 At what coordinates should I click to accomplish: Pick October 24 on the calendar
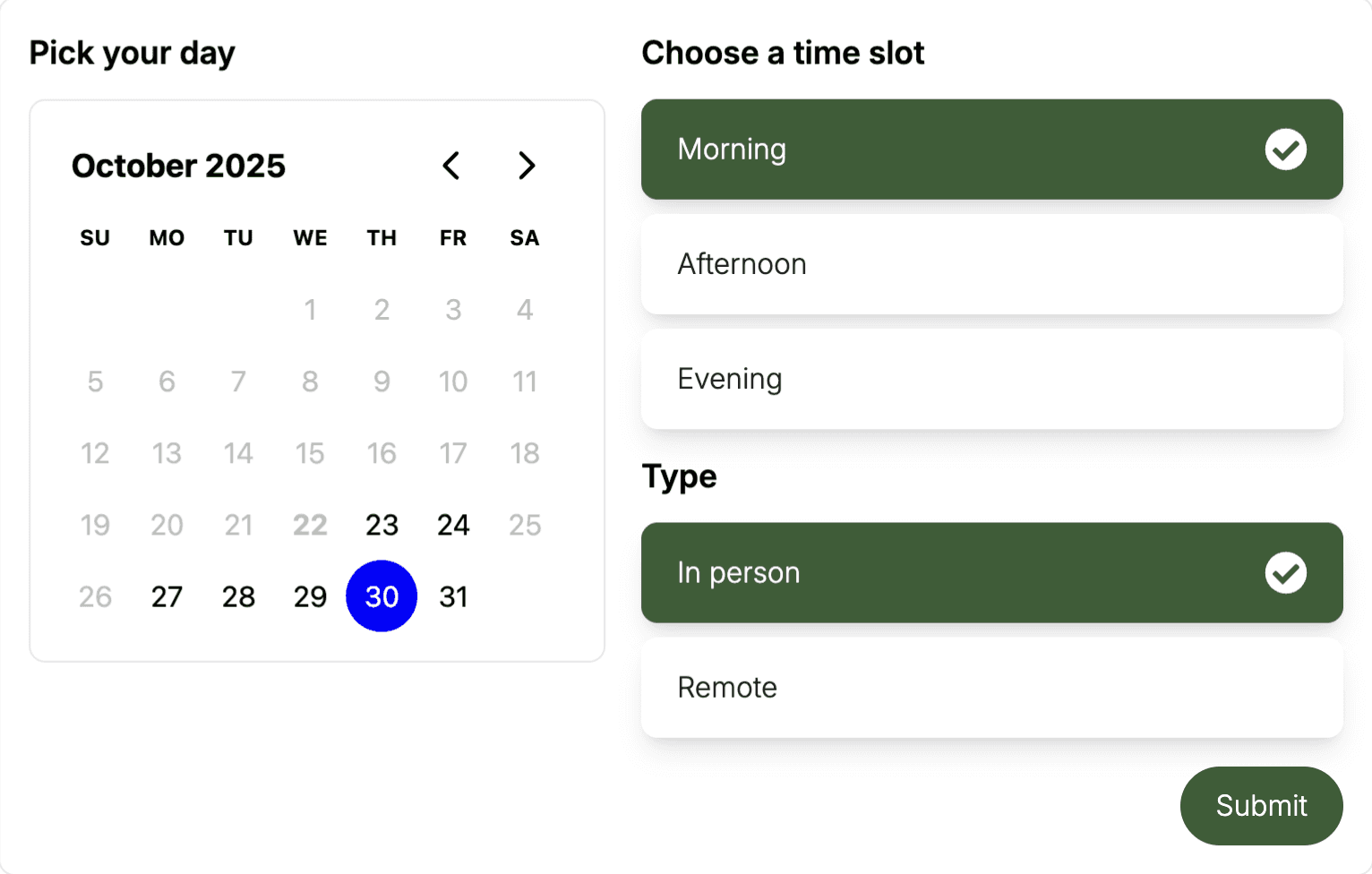click(x=453, y=525)
